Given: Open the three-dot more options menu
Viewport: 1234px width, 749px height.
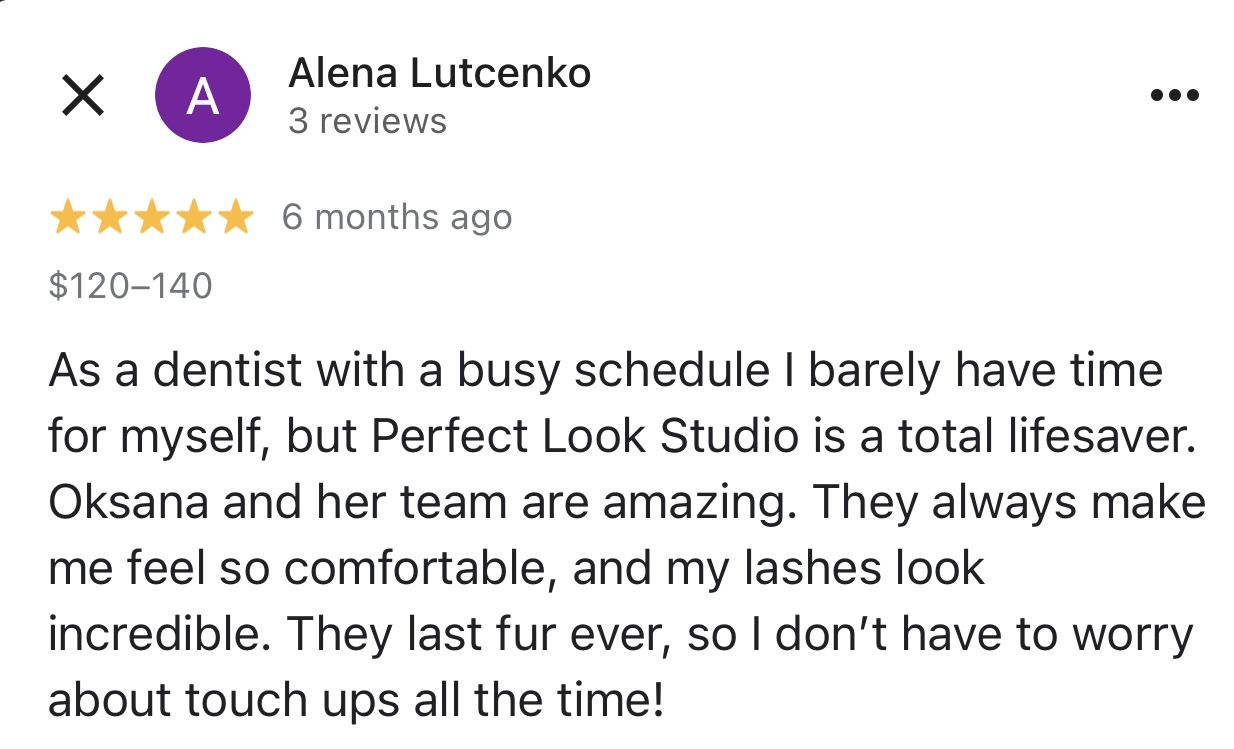Looking at the screenshot, I should point(1174,96).
